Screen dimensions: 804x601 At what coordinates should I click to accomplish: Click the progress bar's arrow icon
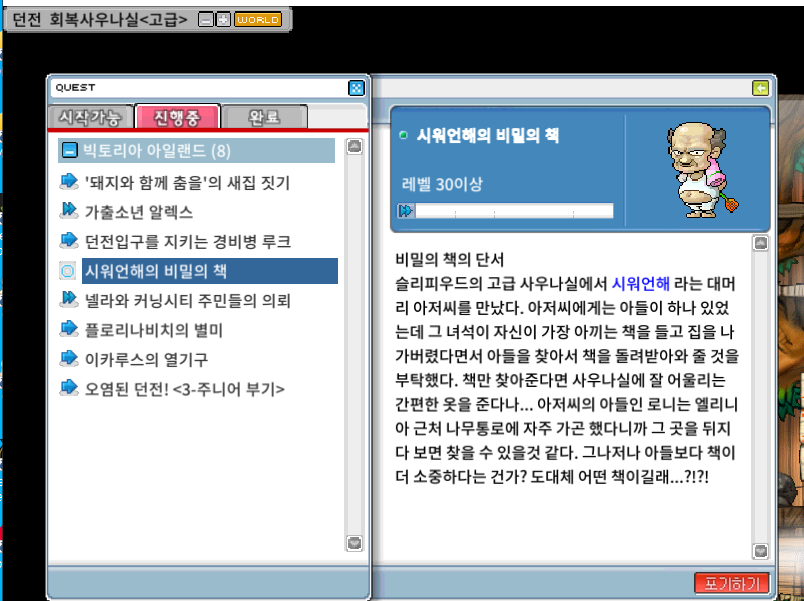406,211
